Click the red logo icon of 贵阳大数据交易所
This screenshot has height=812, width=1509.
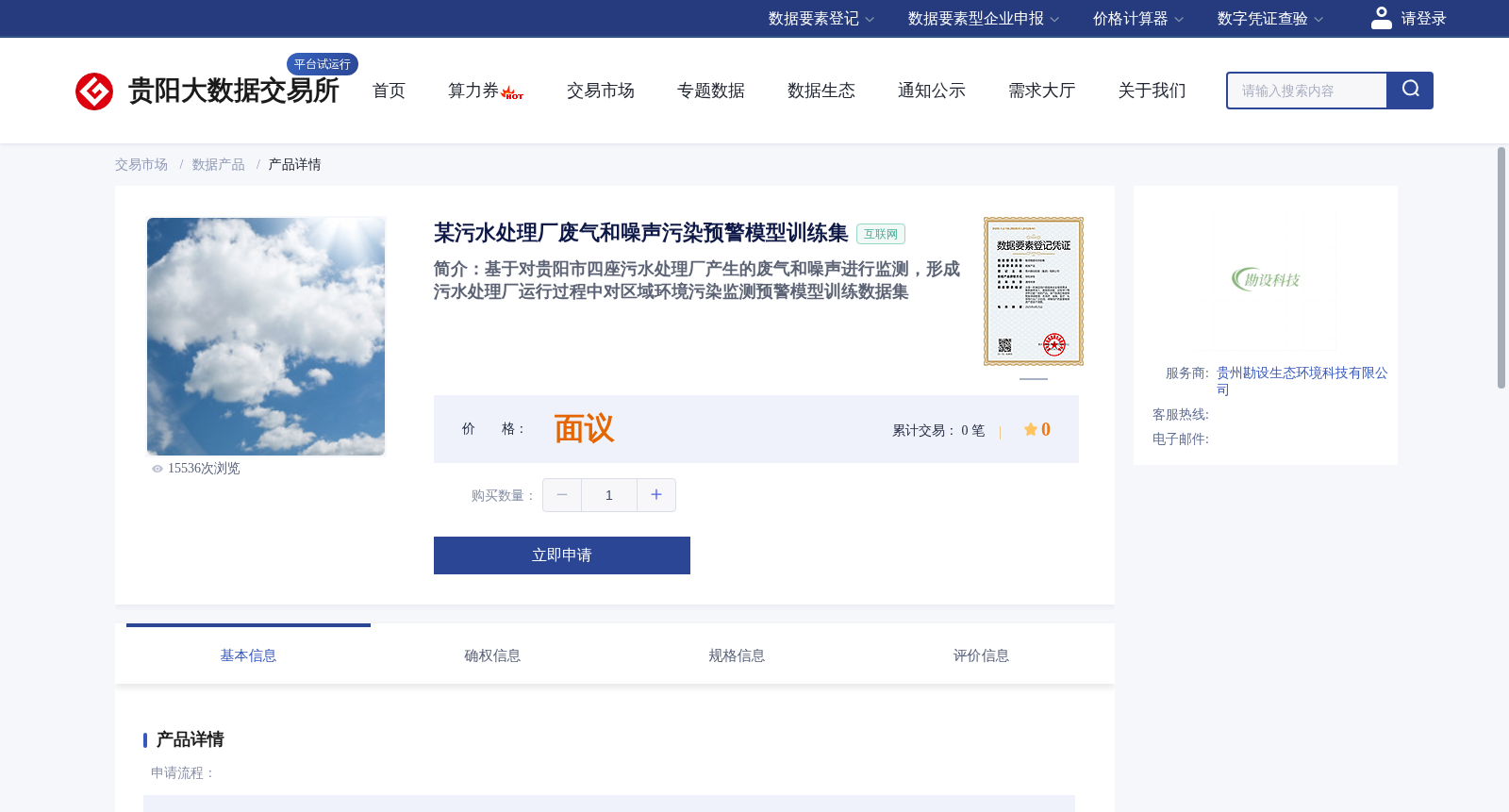[94, 91]
